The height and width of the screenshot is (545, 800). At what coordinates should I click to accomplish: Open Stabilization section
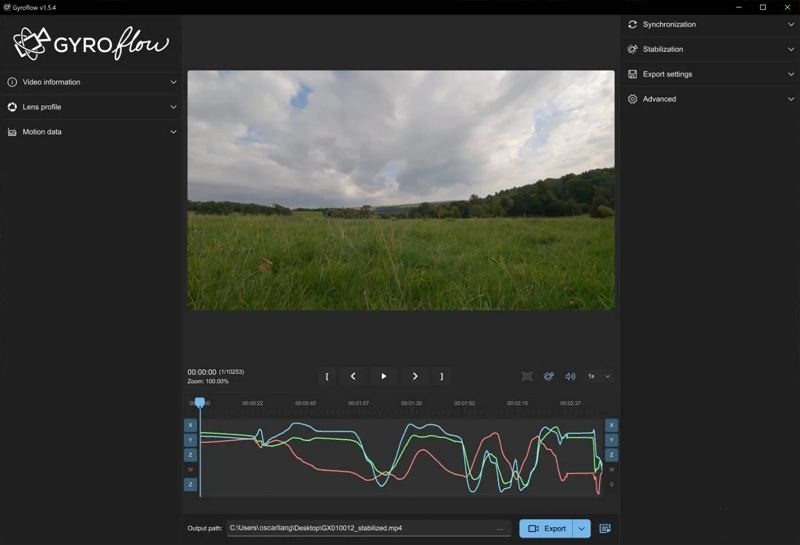(x=710, y=49)
